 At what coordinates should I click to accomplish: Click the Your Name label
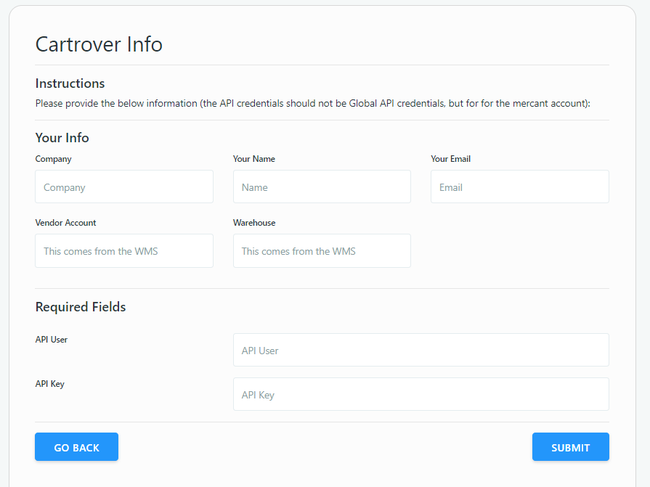click(254, 159)
